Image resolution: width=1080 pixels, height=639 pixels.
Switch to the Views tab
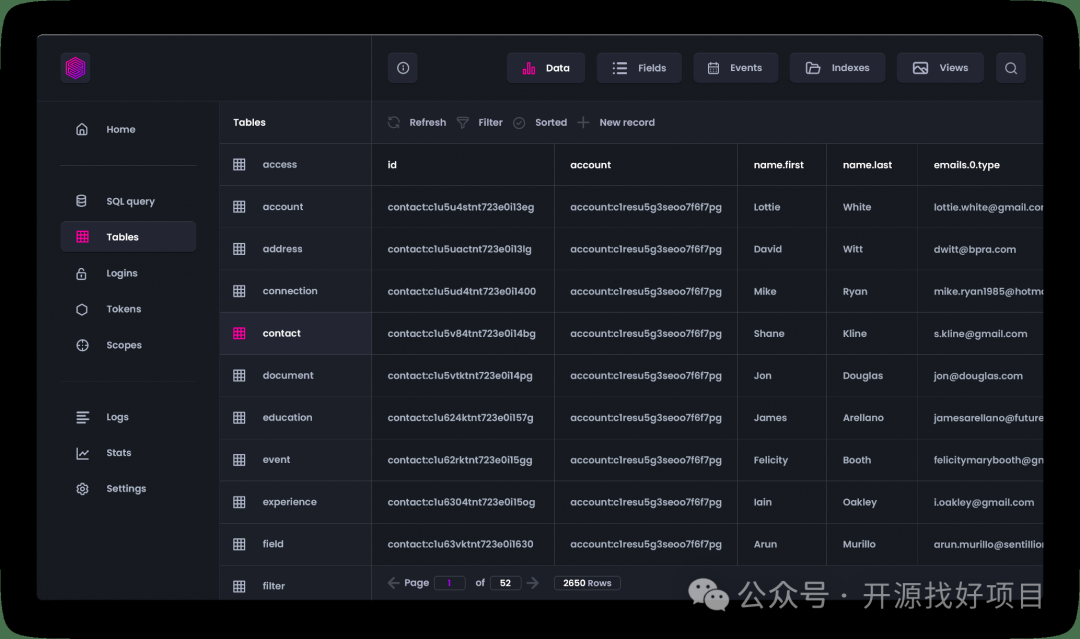pyautogui.click(x=940, y=67)
